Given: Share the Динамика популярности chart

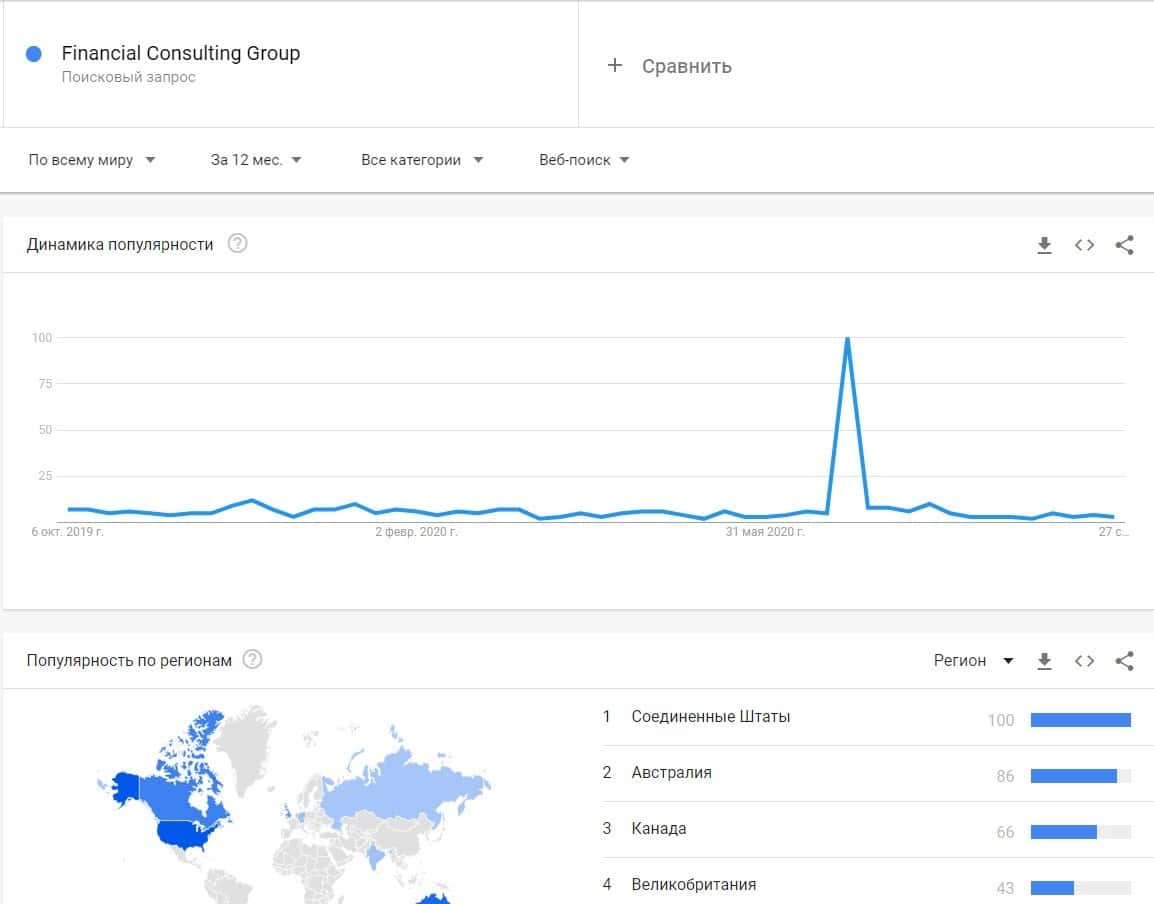Looking at the screenshot, I should pyautogui.click(x=1124, y=245).
